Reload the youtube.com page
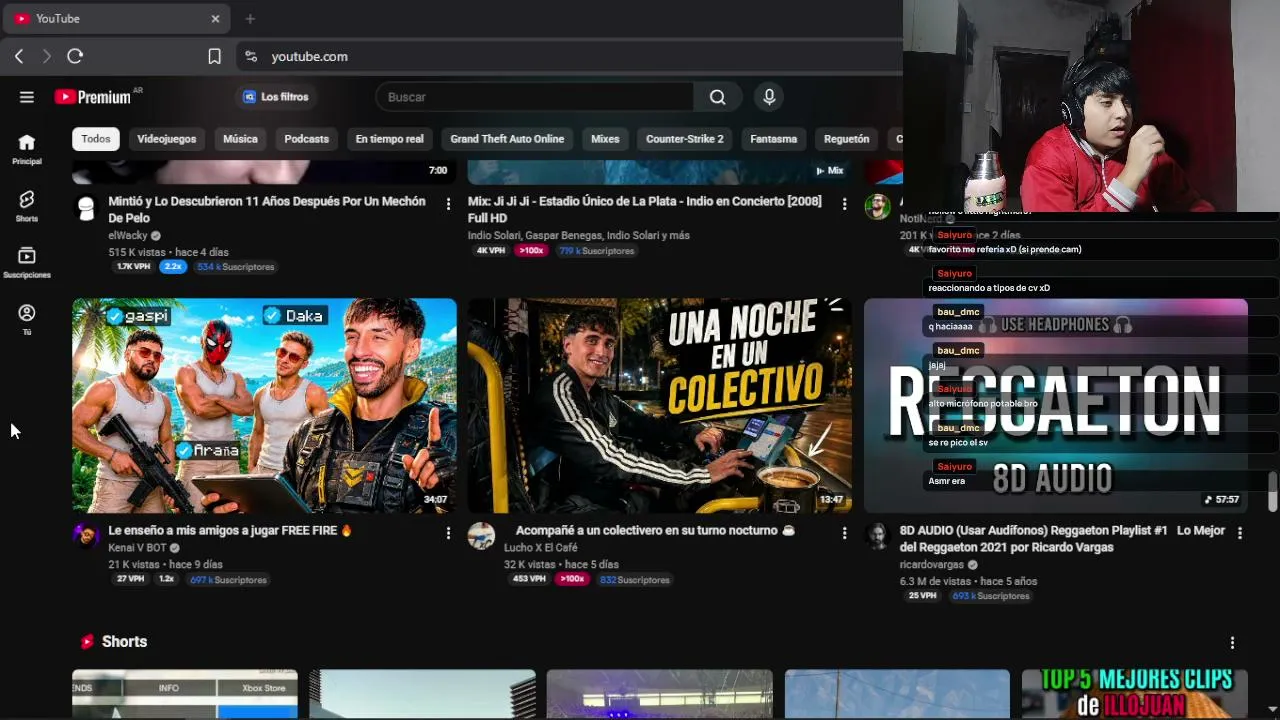This screenshot has width=1280, height=720. [75, 57]
